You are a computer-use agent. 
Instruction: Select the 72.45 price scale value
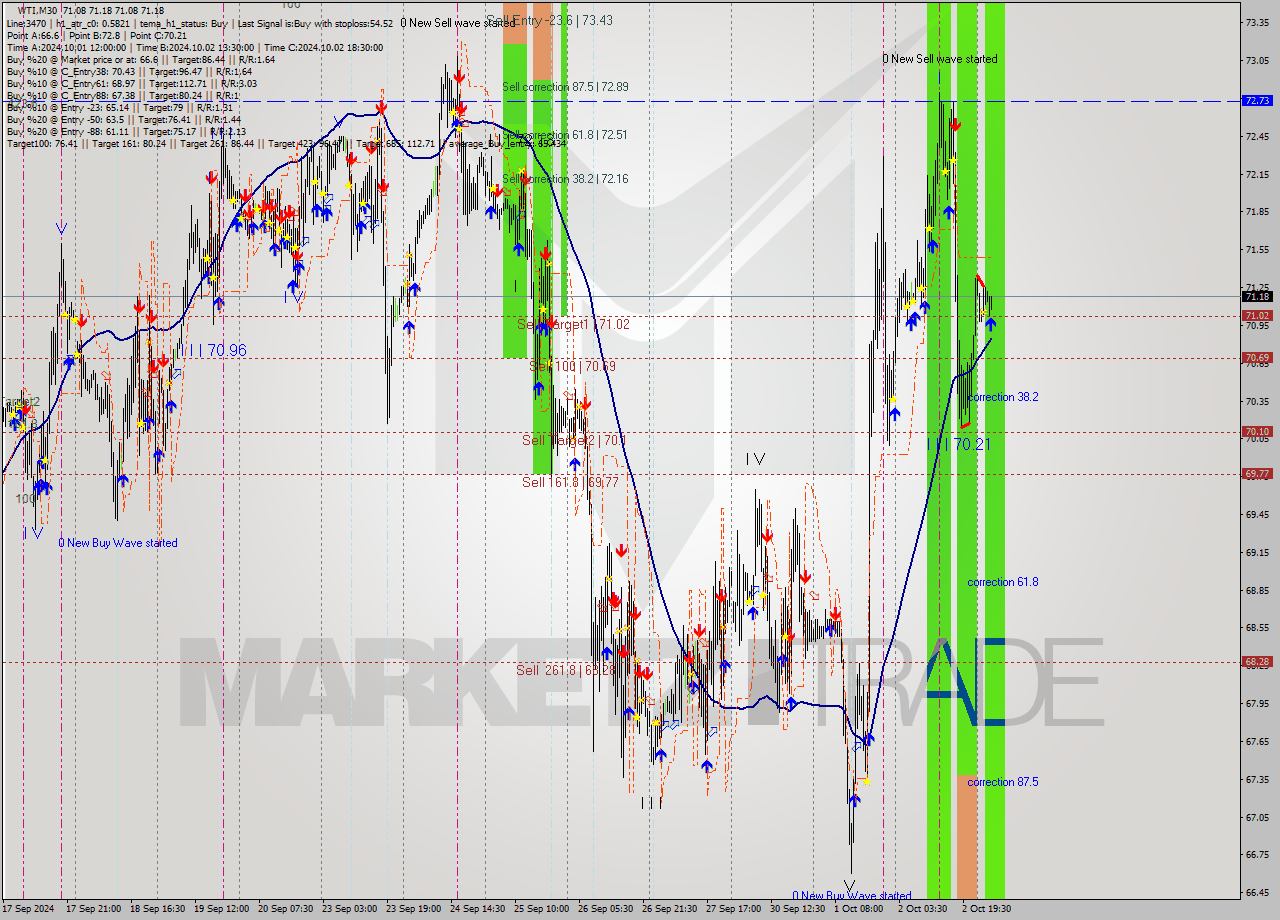(1257, 136)
